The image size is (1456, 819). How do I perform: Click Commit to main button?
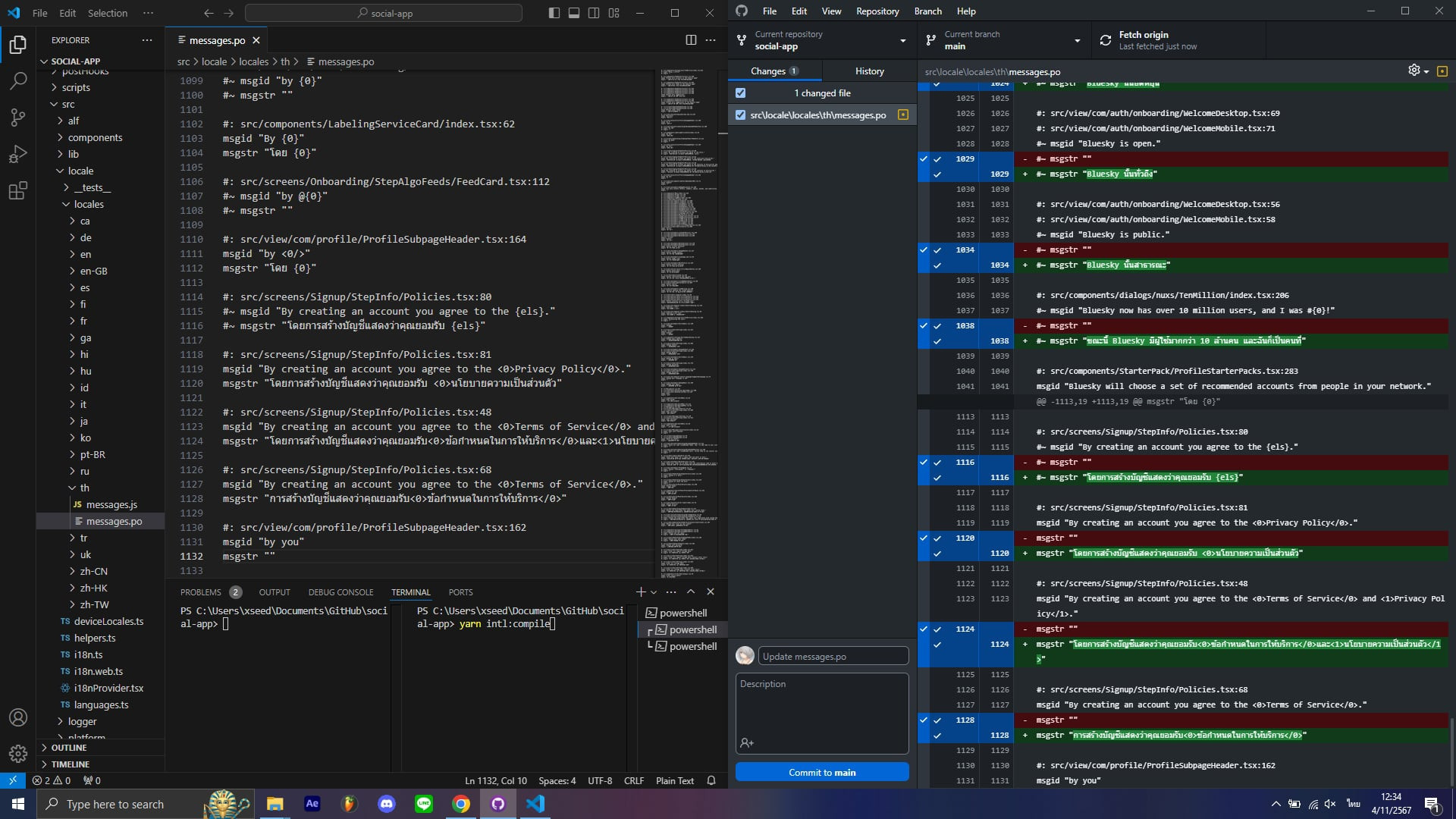coord(822,772)
